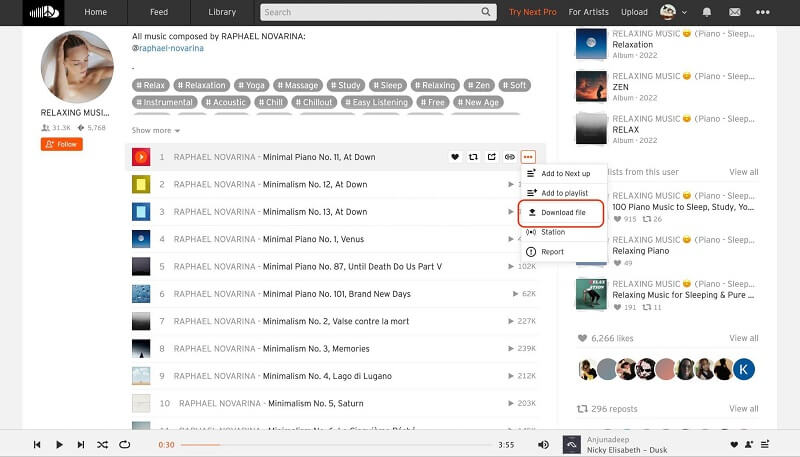Click play in the bottom player
The image size is (800, 457).
point(59,445)
